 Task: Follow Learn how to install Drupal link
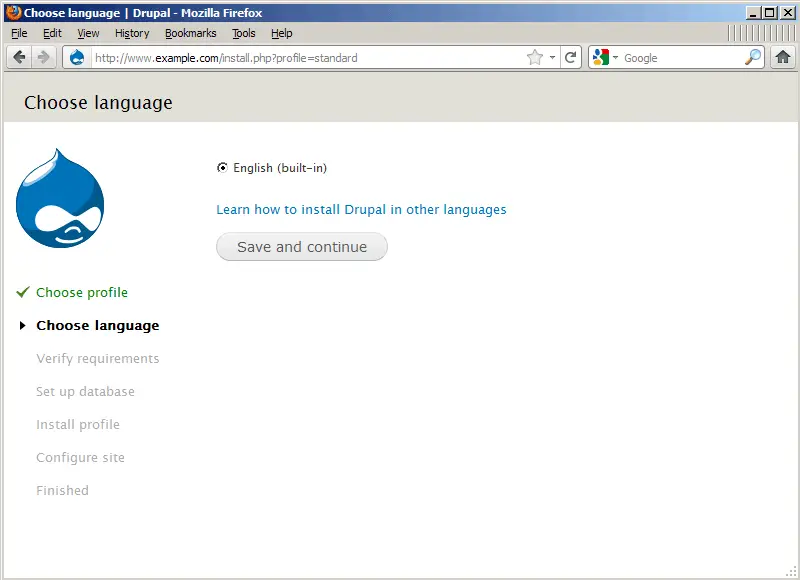click(x=361, y=210)
